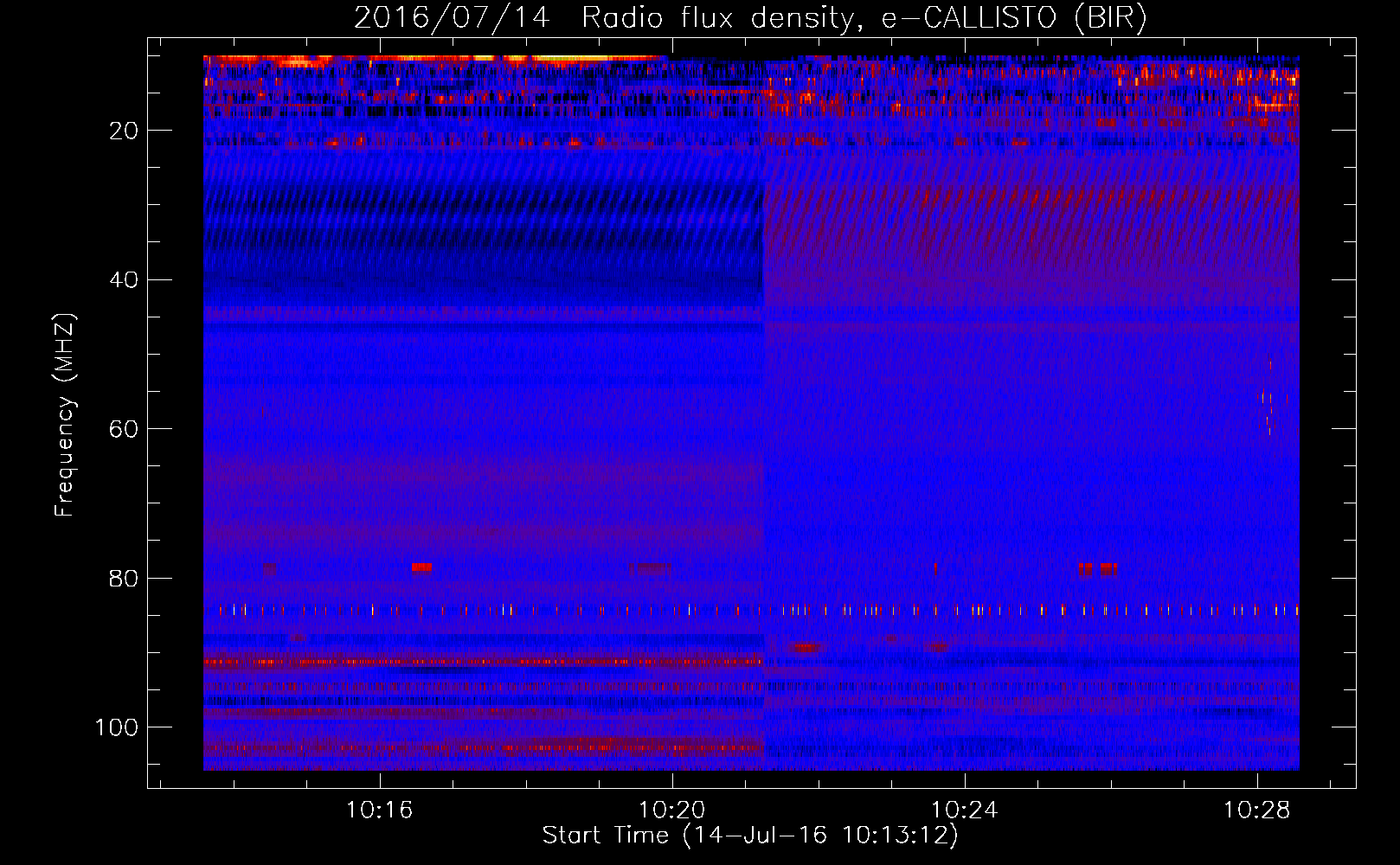
Task: Click the 80 MHz frequency tick label
Action: [x=125, y=578]
